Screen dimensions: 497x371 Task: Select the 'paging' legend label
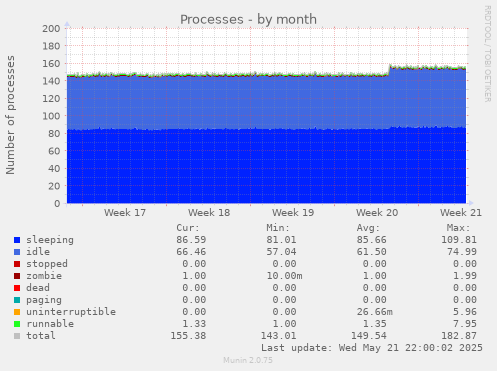(x=44, y=300)
